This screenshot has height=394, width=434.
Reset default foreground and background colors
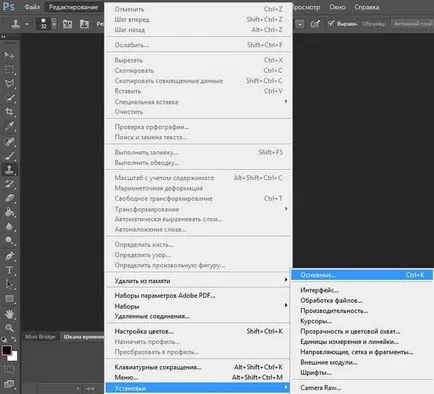pos(4,340)
